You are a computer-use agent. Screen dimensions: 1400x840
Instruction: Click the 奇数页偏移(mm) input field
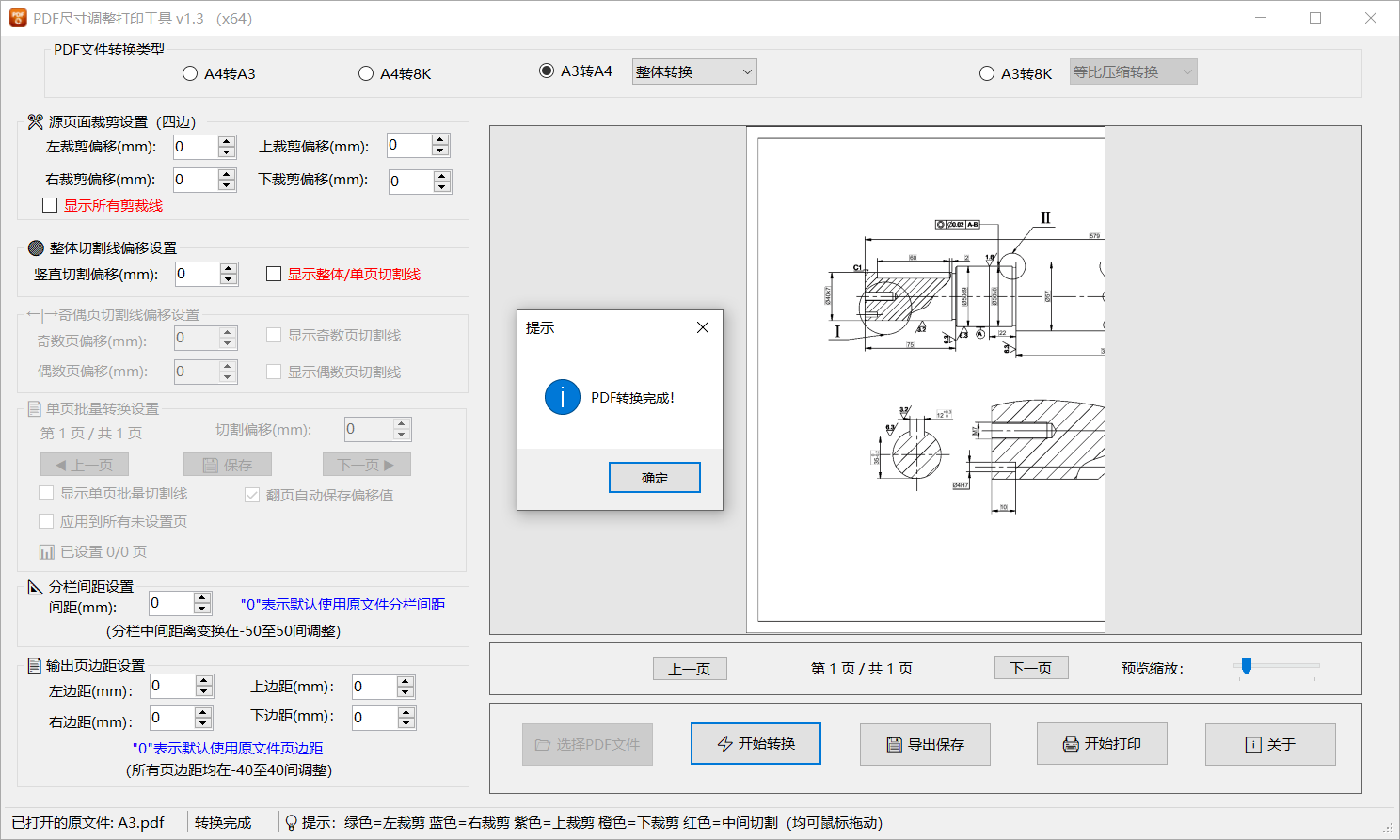[x=197, y=338]
